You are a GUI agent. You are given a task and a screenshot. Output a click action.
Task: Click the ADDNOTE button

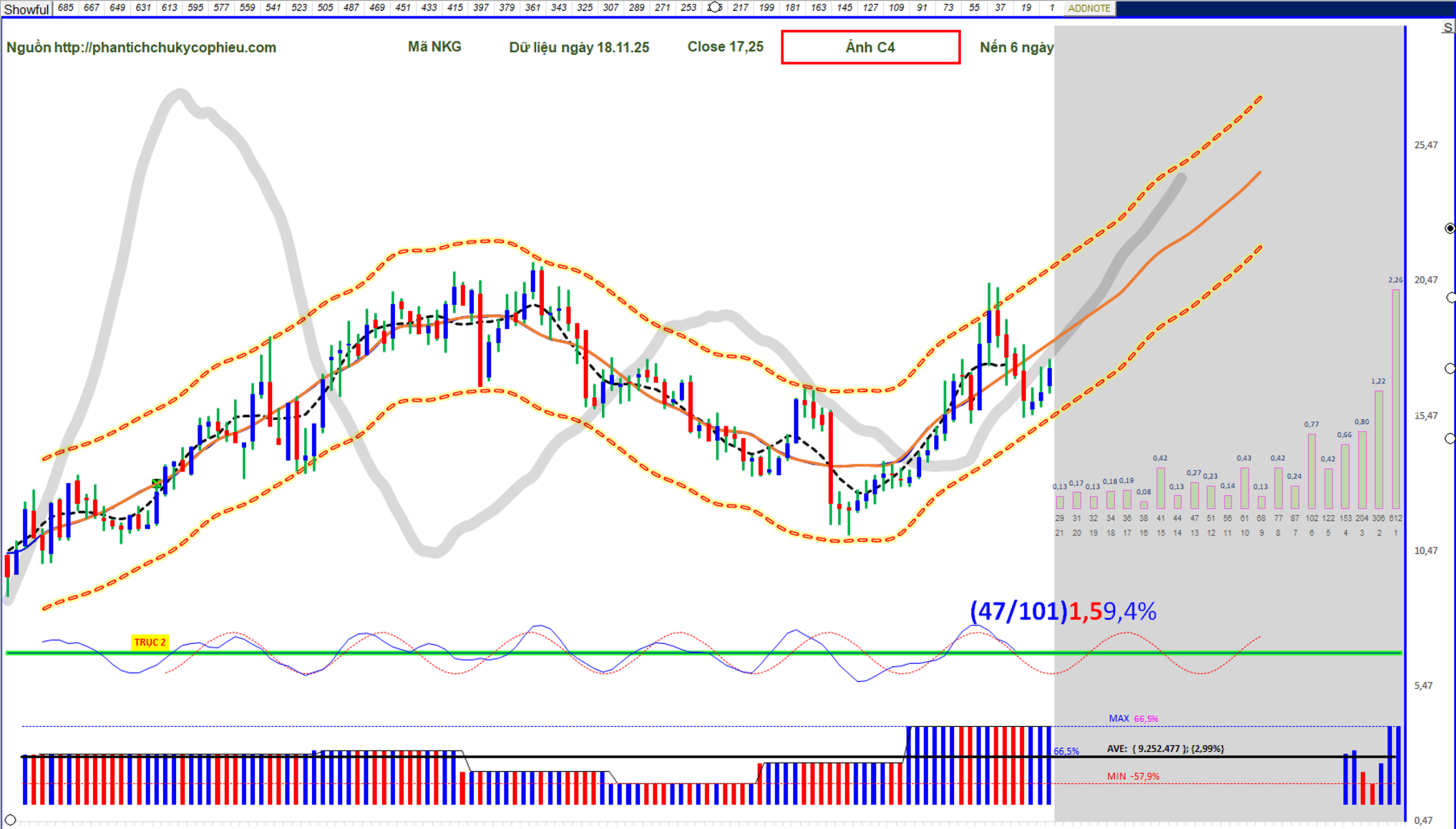[1089, 9]
